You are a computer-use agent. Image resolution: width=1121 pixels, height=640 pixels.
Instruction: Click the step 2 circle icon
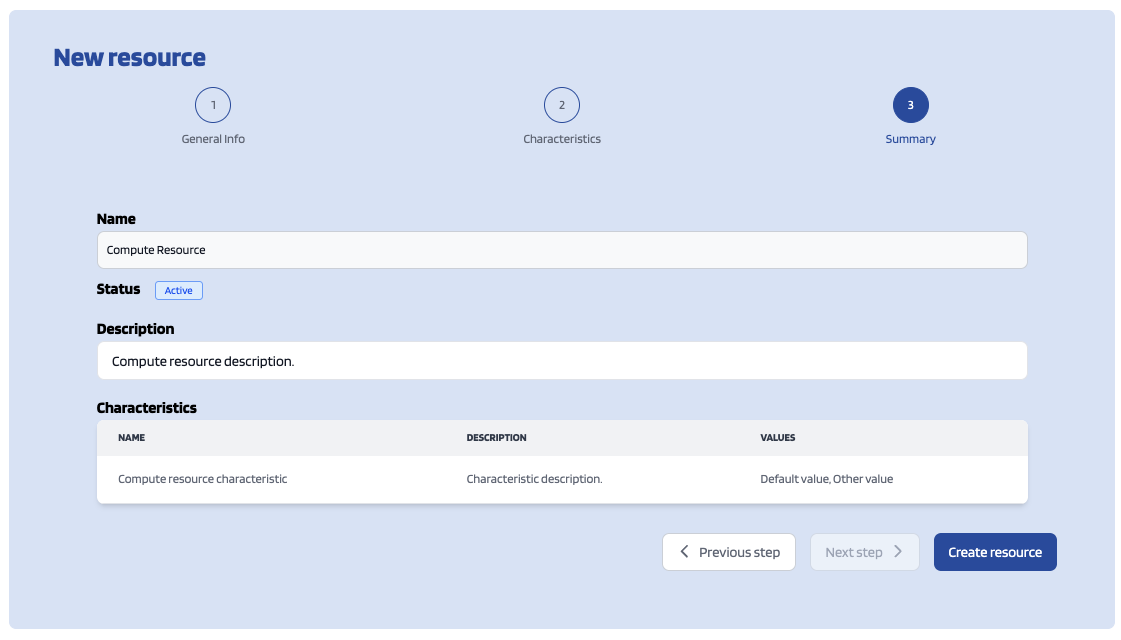coord(562,105)
